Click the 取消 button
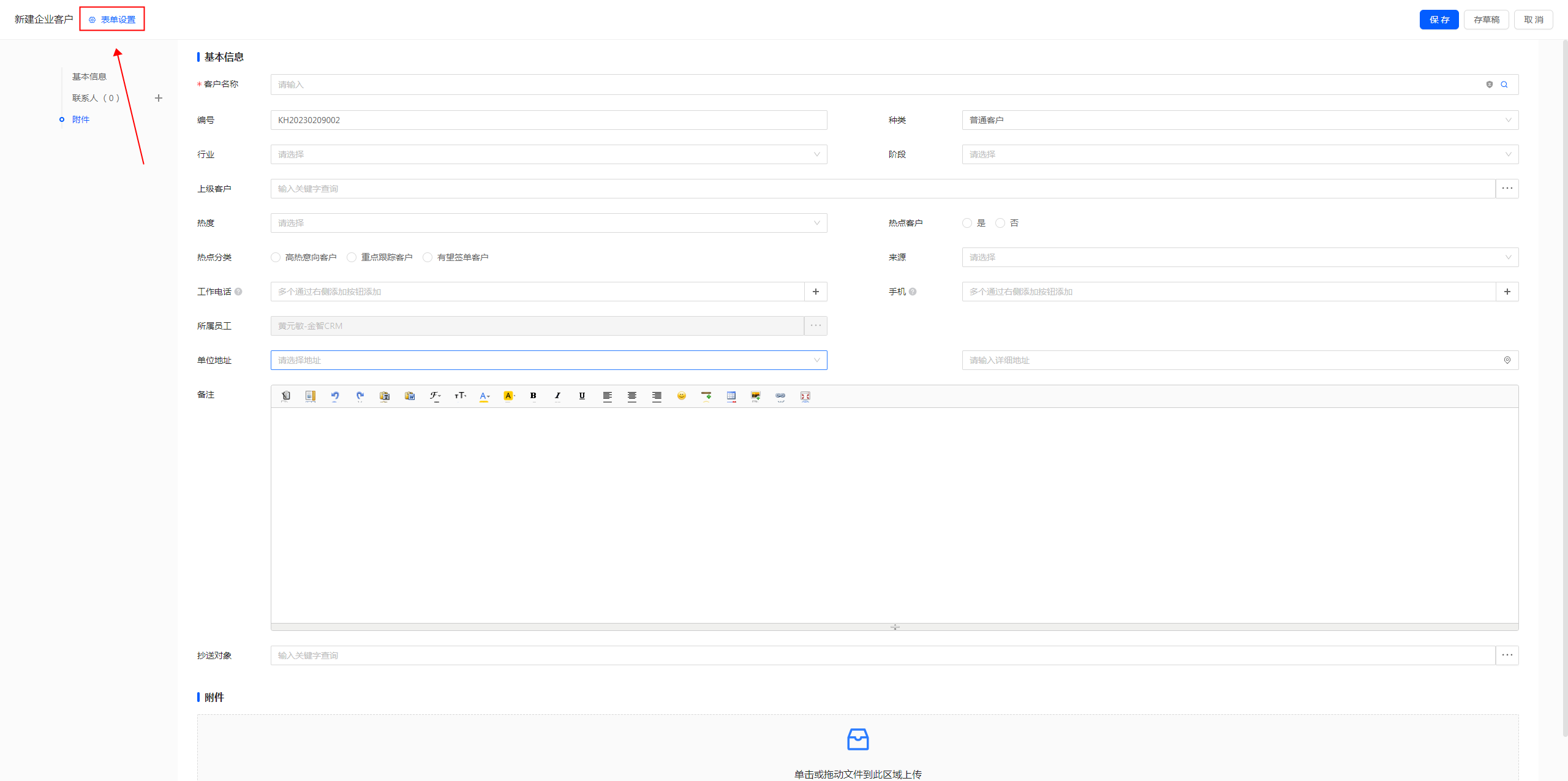 coord(1534,20)
